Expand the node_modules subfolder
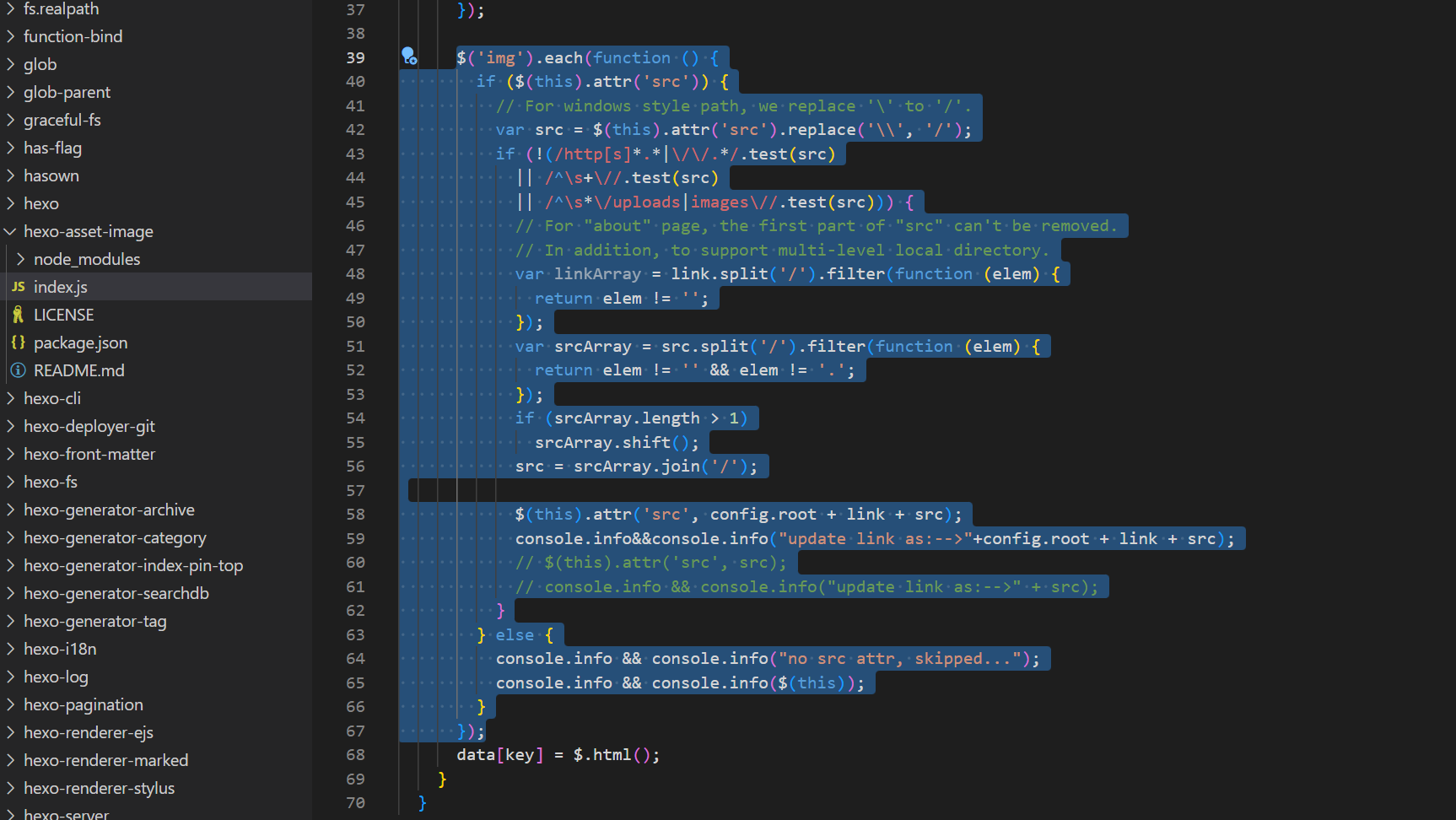The width and height of the screenshot is (1456, 820). 21,259
